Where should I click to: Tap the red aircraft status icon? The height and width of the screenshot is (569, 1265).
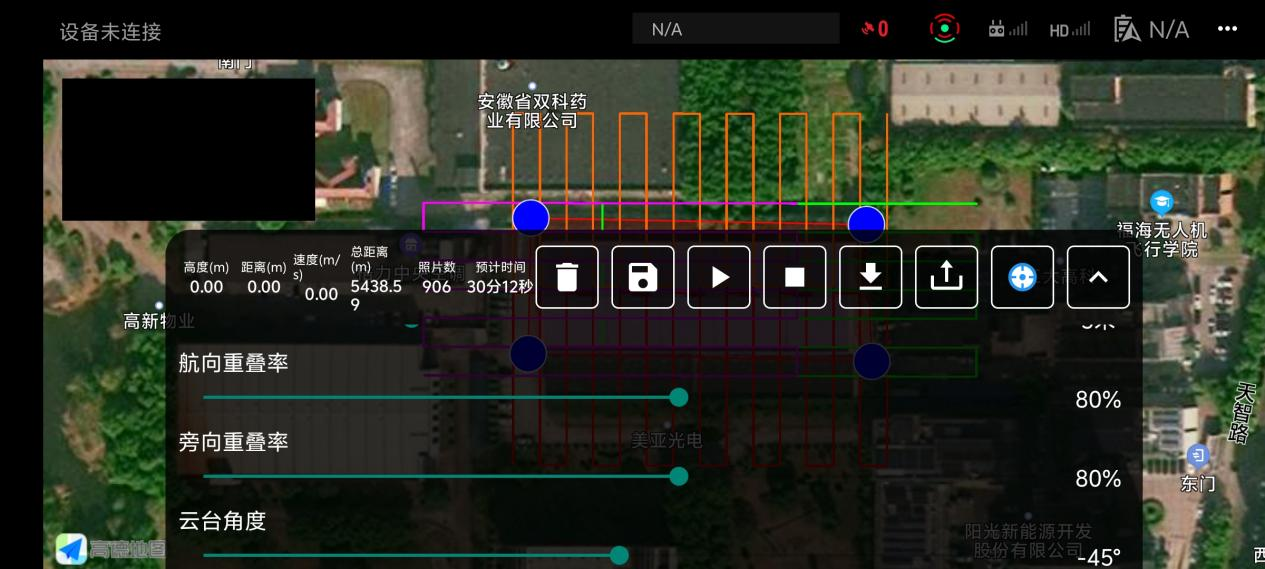pos(944,29)
